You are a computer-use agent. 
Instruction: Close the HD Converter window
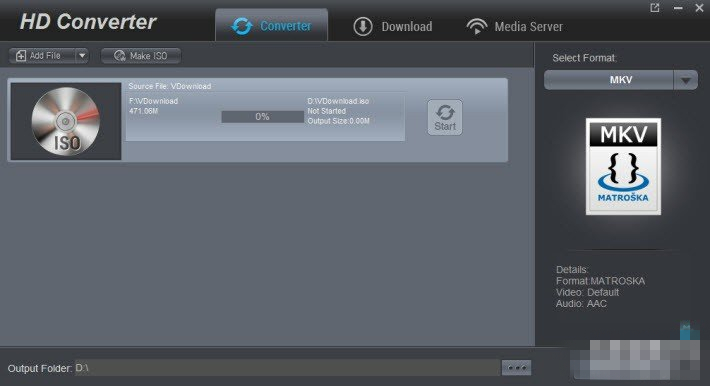[x=699, y=8]
